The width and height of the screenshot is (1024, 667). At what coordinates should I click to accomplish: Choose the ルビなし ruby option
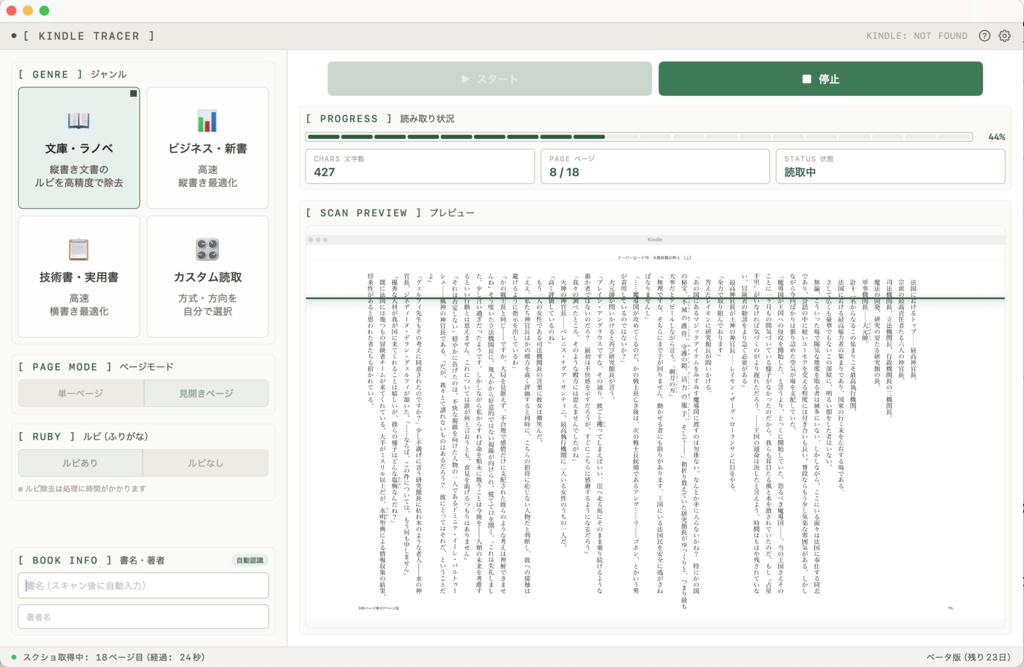[206, 463]
